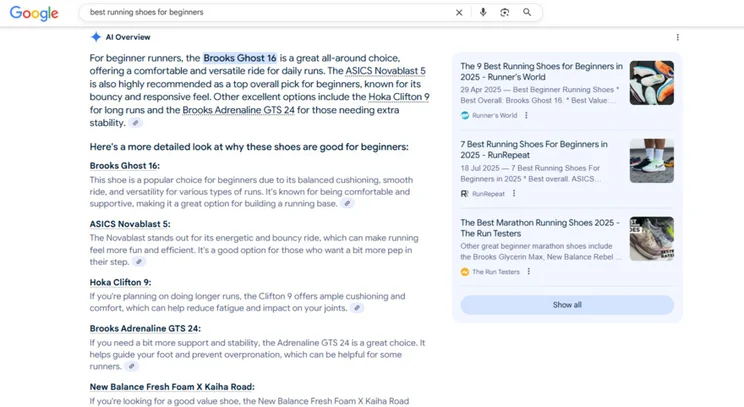Click The Run Testers article thumbnail

coord(652,239)
